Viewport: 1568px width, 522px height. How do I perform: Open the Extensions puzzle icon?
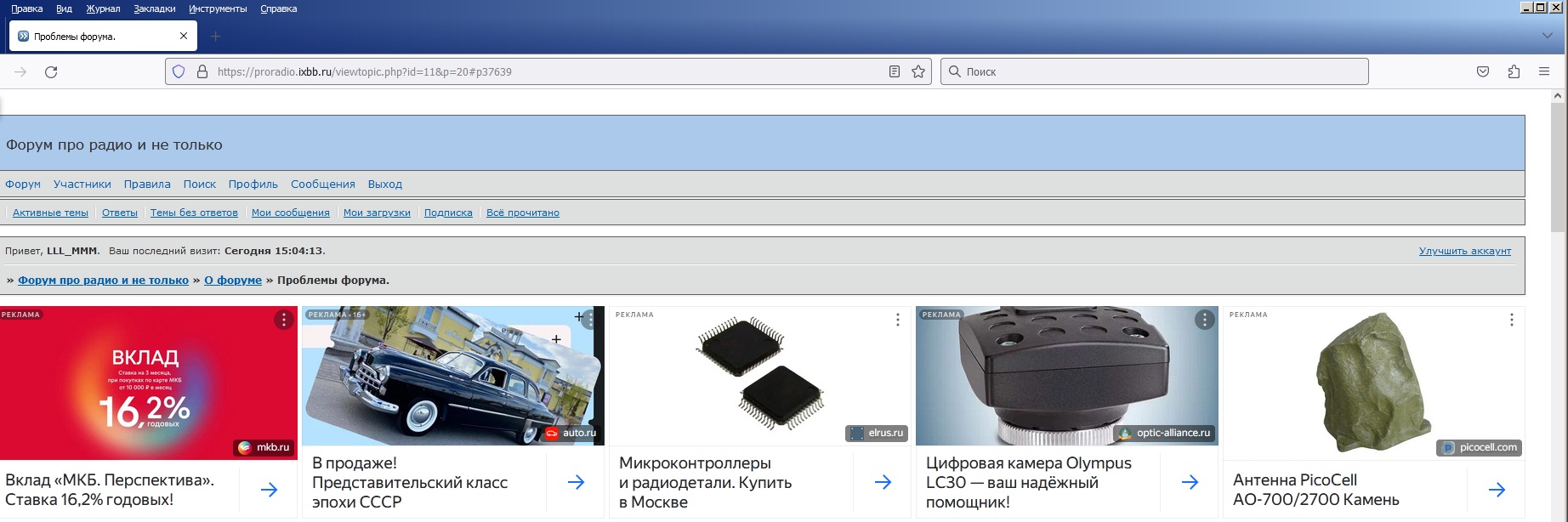click(1514, 72)
